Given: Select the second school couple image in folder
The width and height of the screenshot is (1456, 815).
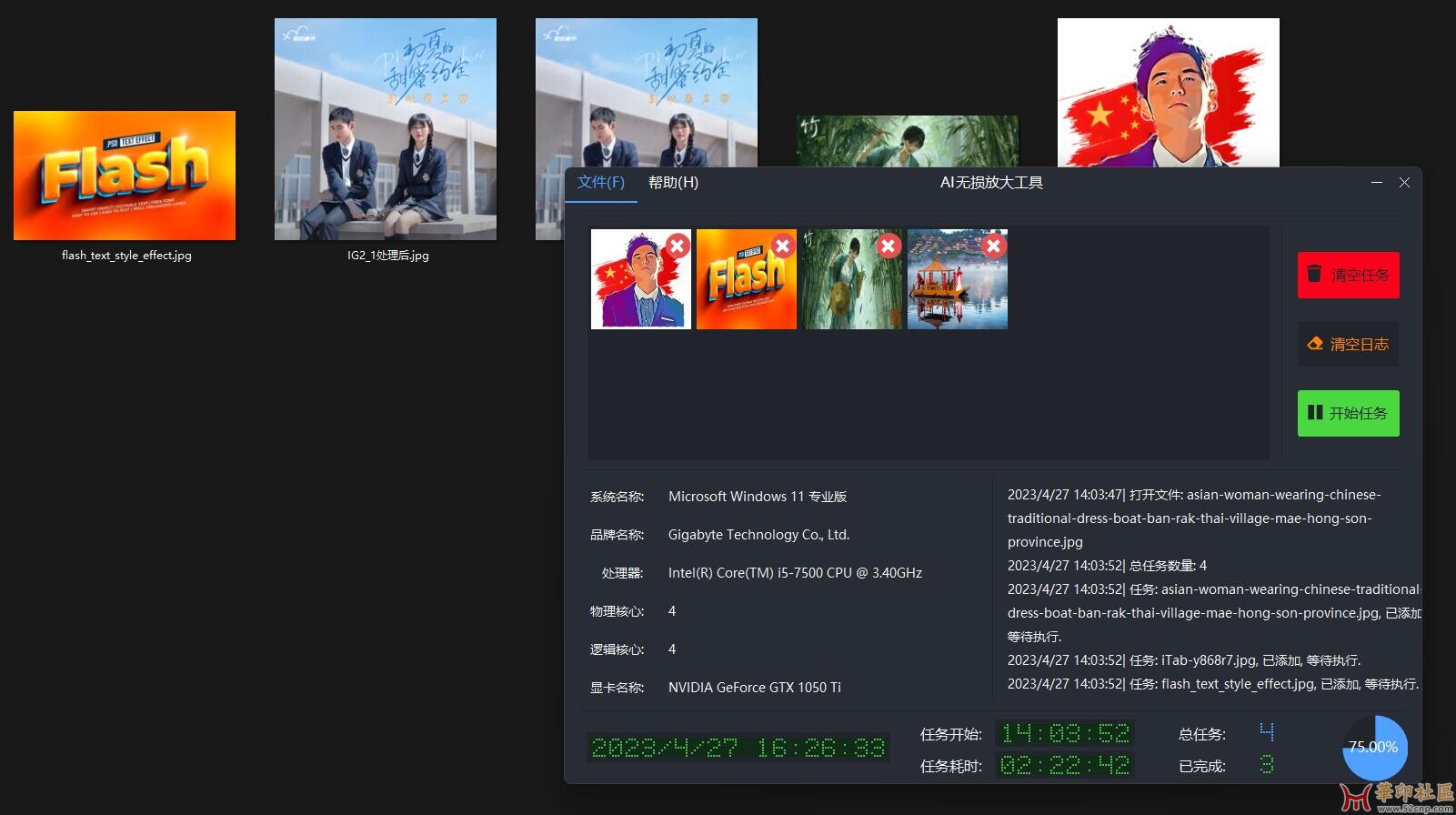Looking at the screenshot, I should click(646, 91).
